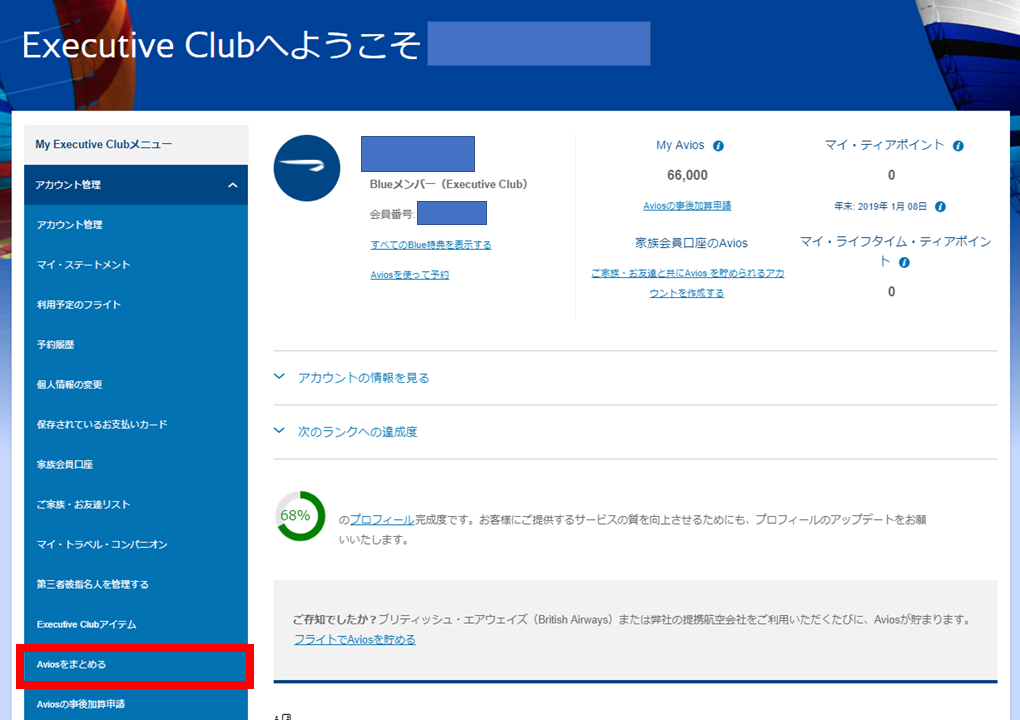
Task: Click Blueメンバー (Executive Club) text
Action: click(448, 185)
